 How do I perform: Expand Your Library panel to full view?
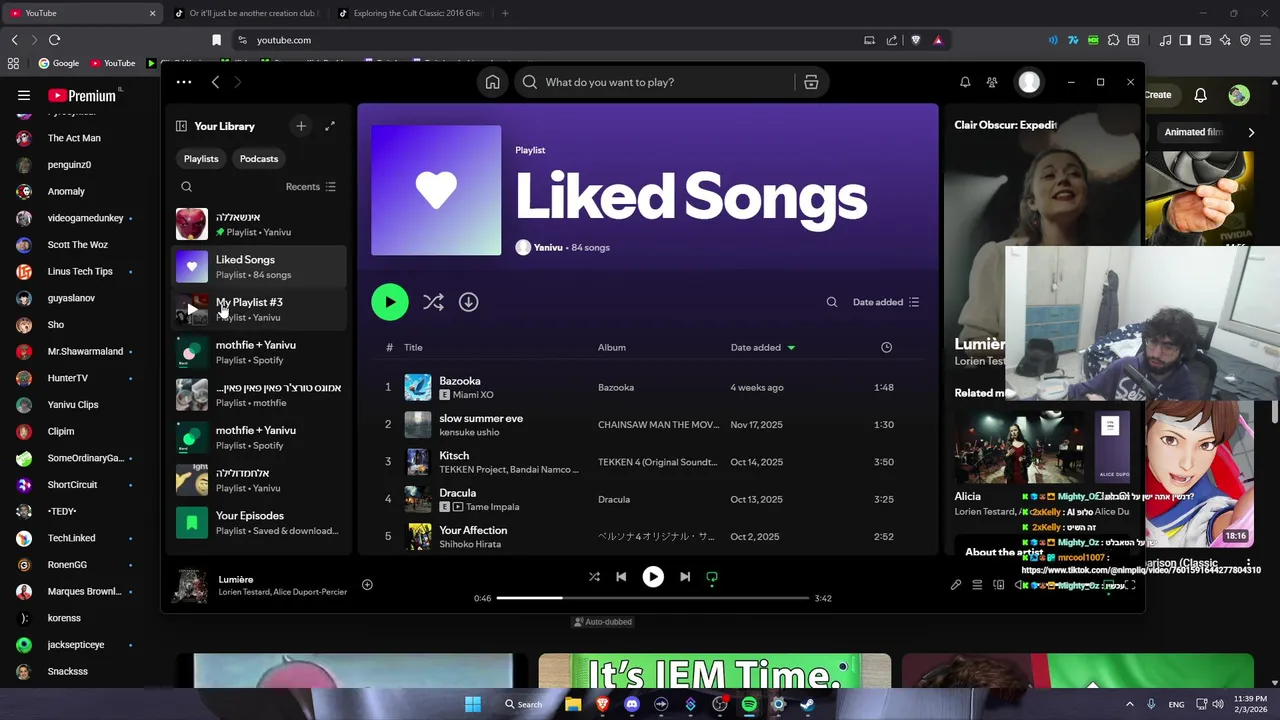[x=330, y=126]
